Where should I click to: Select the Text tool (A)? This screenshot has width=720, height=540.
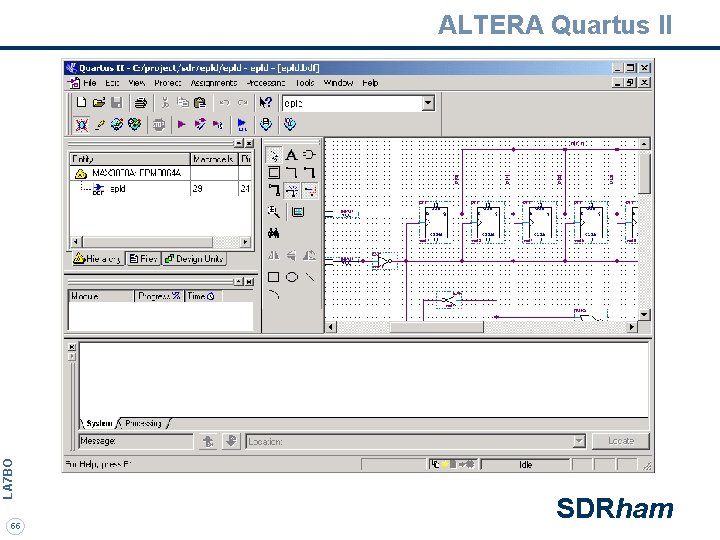(x=291, y=155)
